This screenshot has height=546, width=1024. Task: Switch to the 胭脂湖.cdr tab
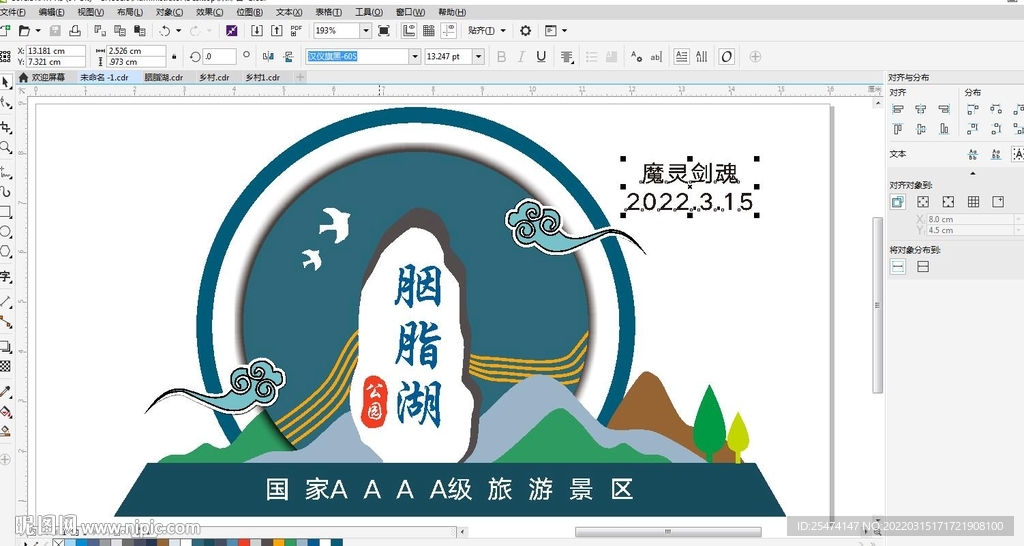(163, 77)
